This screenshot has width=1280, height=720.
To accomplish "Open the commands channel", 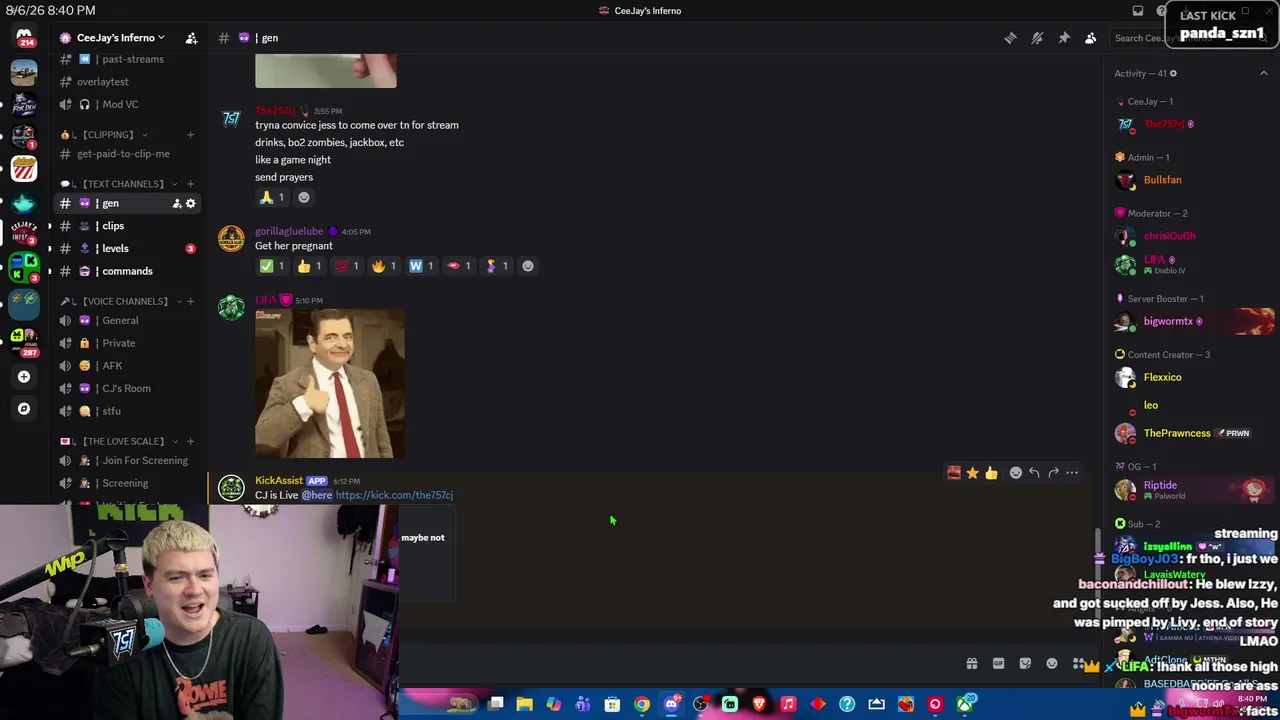I will point(126,271).
